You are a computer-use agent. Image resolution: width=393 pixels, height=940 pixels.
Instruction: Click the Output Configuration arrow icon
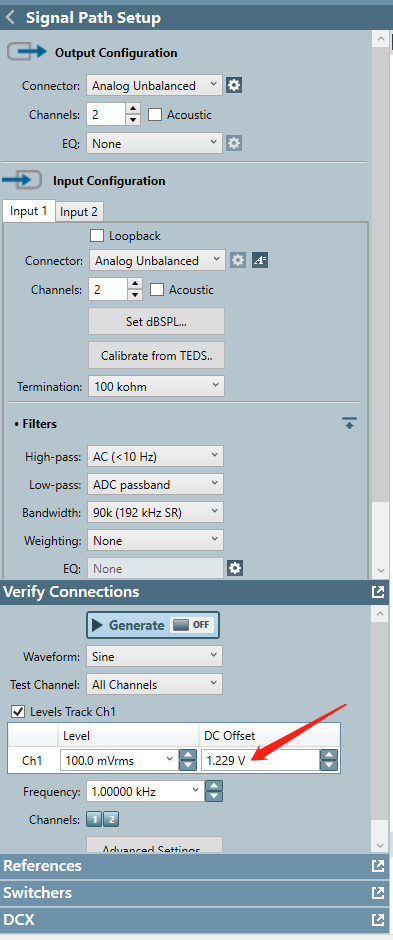26,52
